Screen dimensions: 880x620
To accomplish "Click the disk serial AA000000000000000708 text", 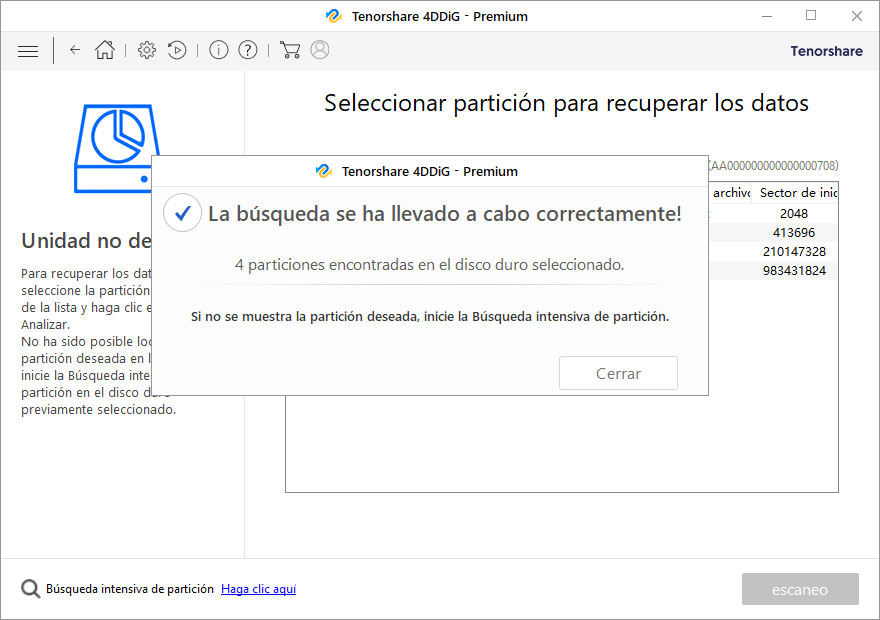I will point(773,166).
